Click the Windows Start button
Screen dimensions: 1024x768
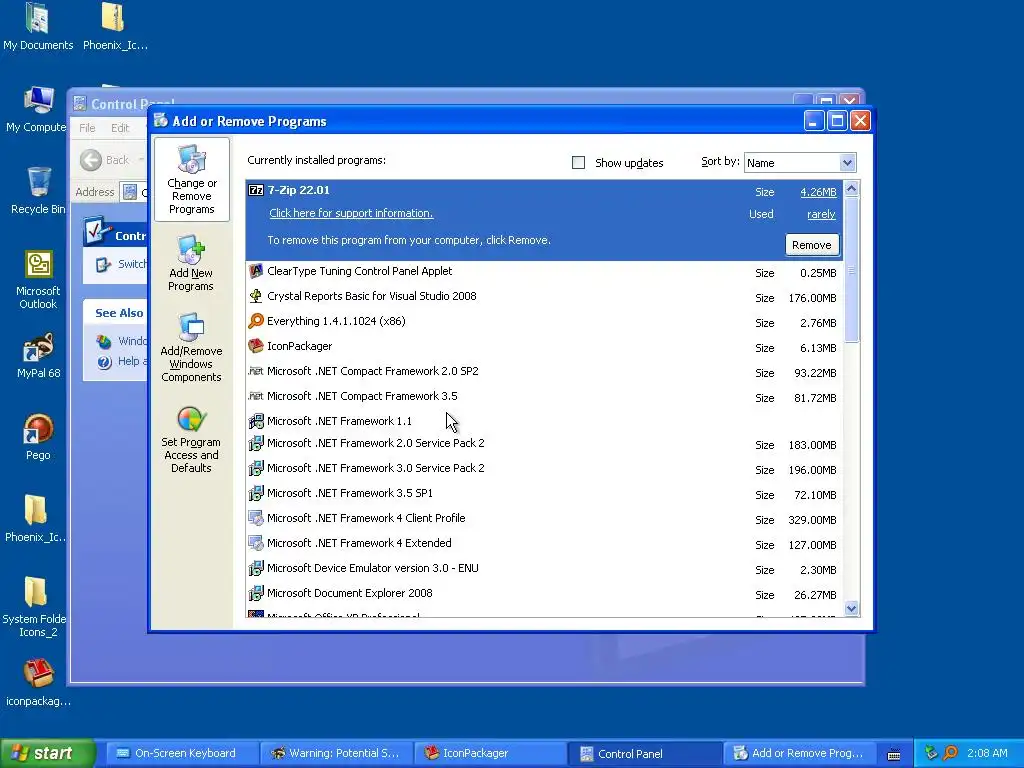tap(48, 753)
